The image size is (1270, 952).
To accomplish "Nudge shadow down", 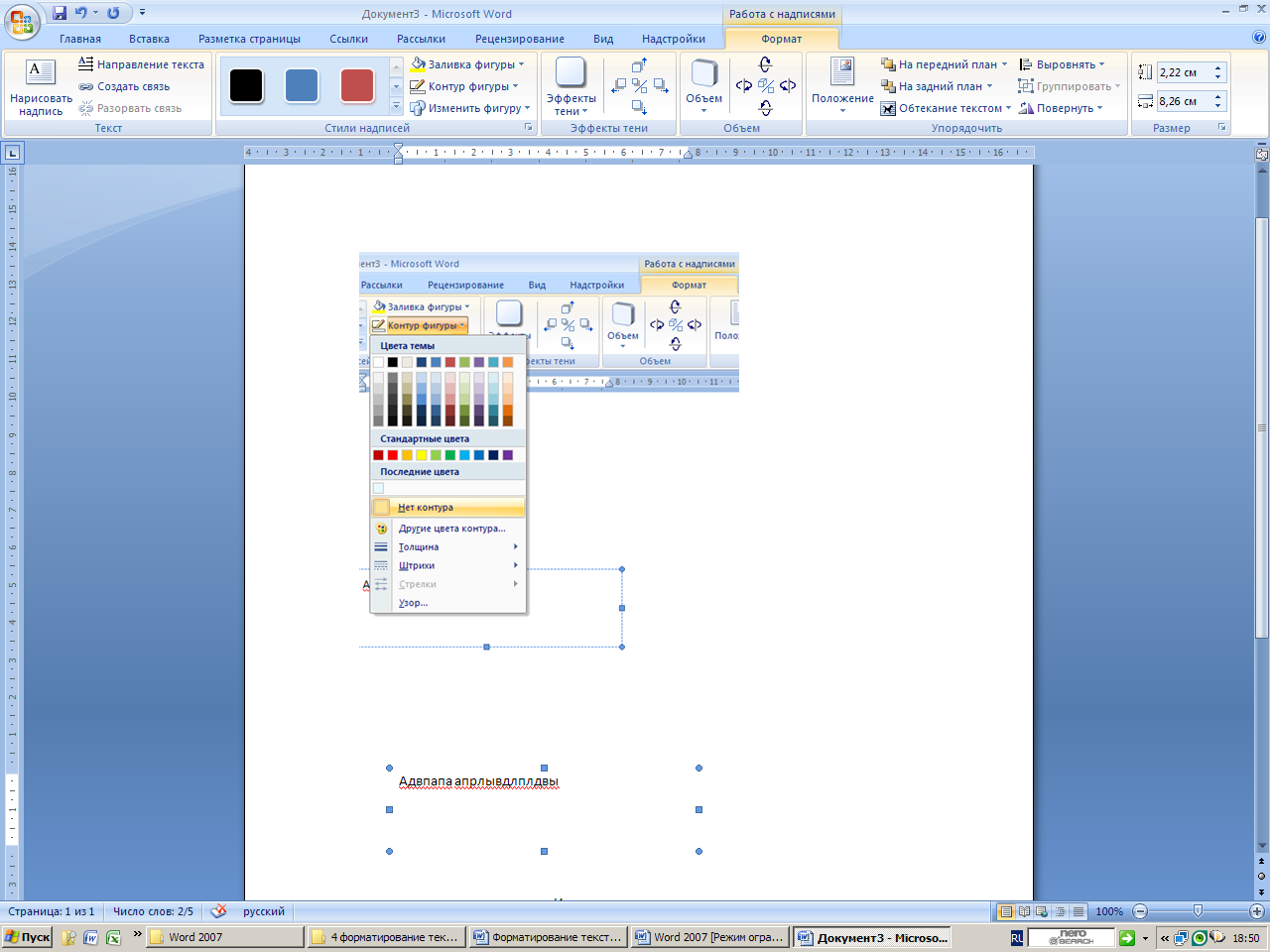I will [640, 107].
